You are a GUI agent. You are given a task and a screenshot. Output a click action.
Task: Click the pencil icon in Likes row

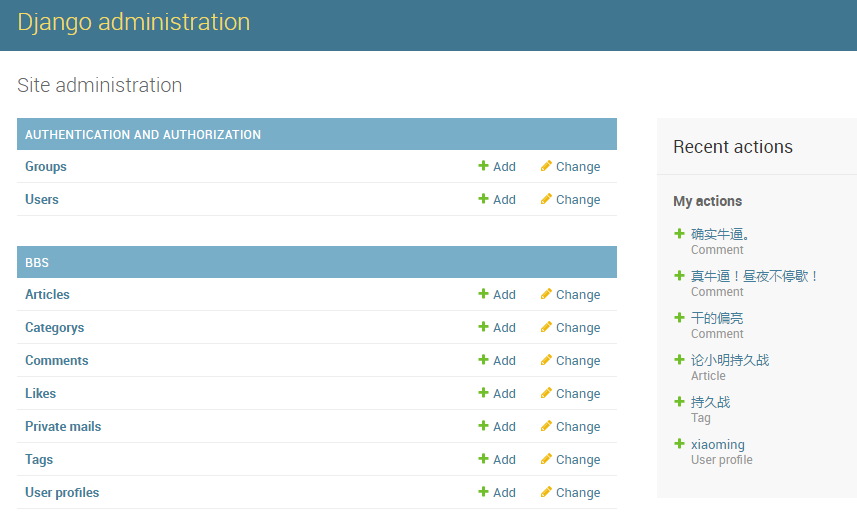[x=546, y=392]
